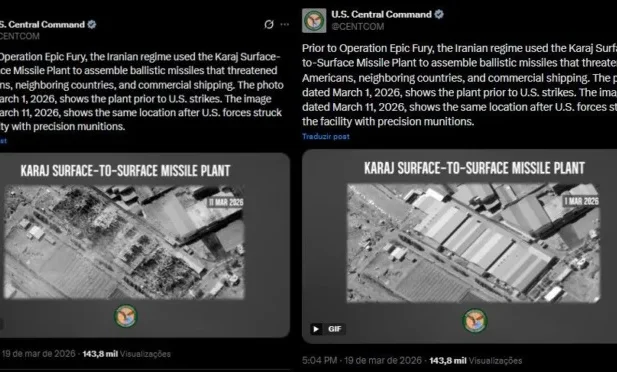
Task: Open the 1 MAR 2026 satellite GIF image
Action: click(473, 243)
